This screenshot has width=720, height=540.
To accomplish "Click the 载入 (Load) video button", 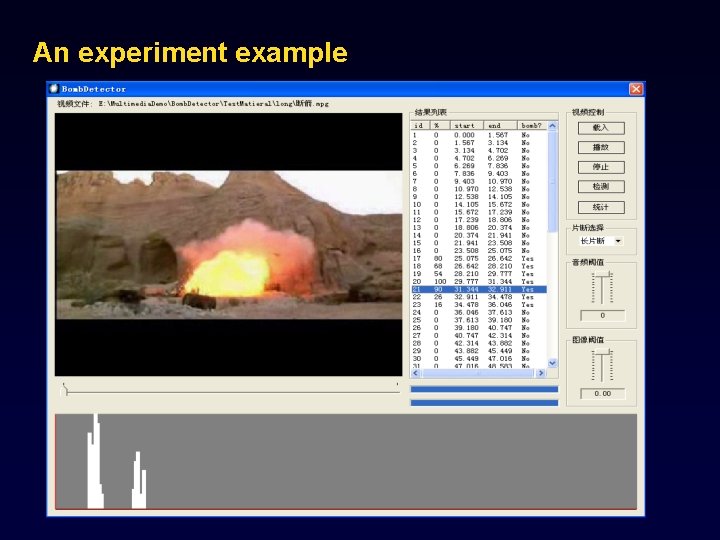I will [601, 128].
